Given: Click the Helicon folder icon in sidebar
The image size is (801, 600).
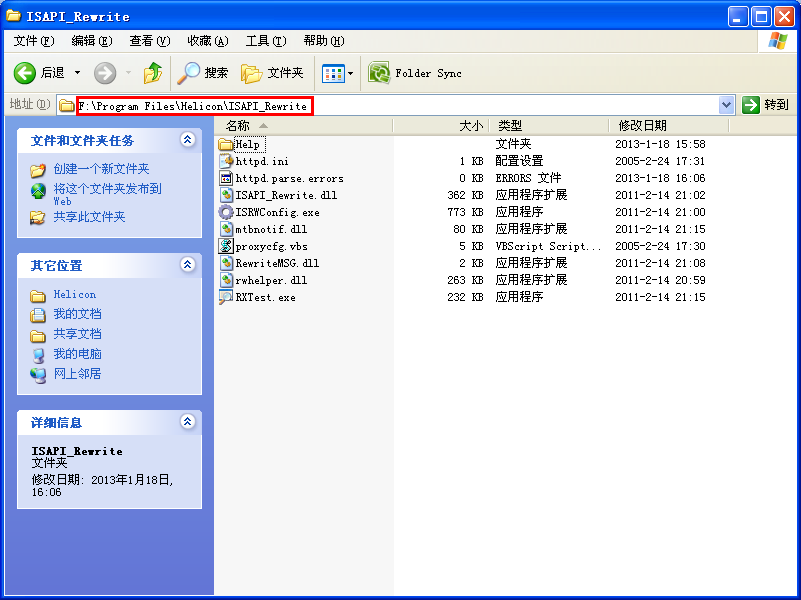Looking at the screenshot, I should (x=38, y=296).
